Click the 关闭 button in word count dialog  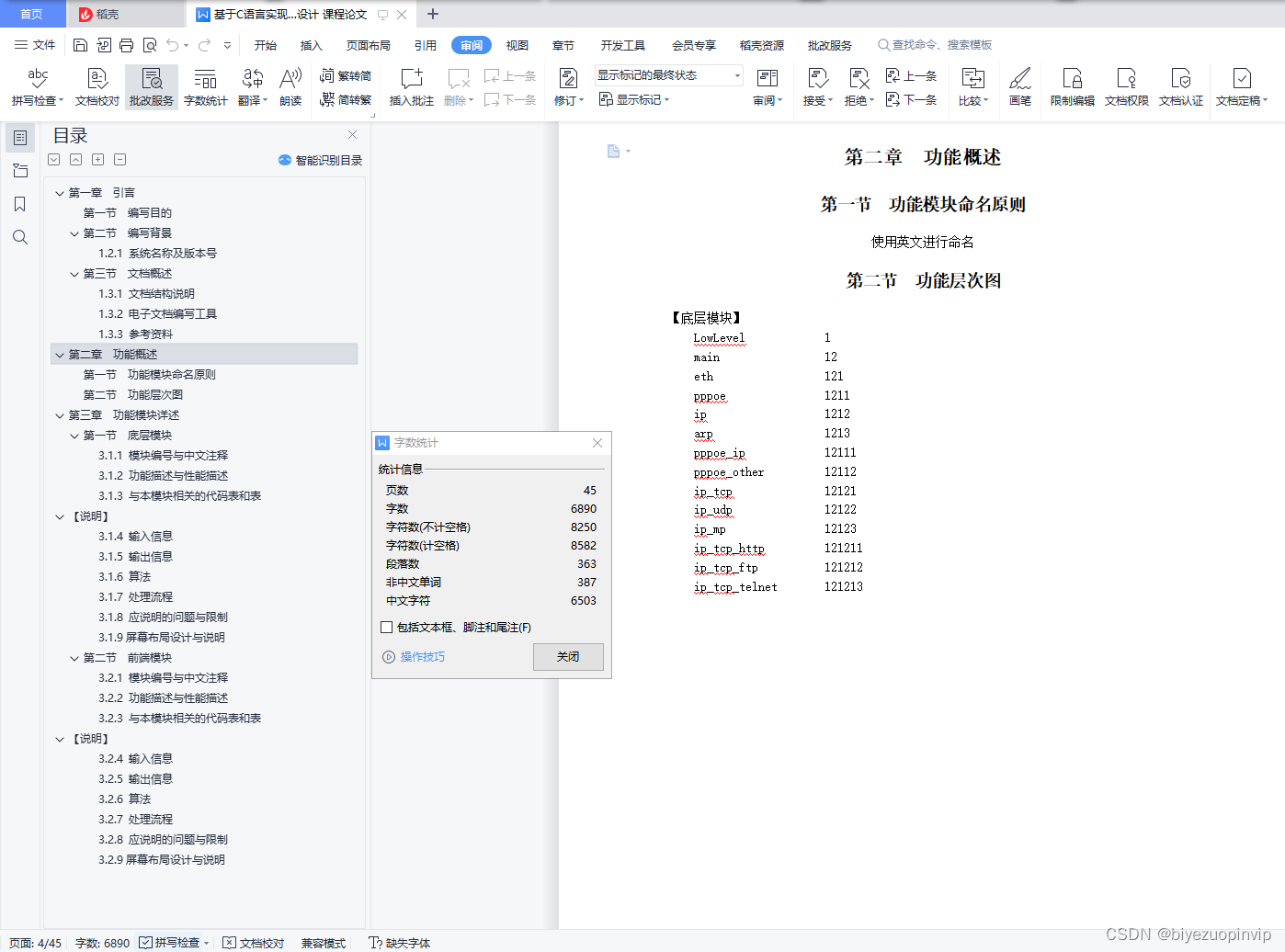(568, 657)
